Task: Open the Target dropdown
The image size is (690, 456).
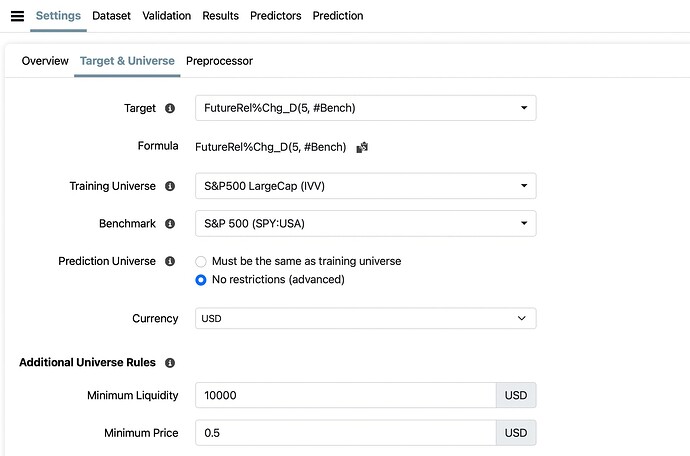Action: [365, 108]
